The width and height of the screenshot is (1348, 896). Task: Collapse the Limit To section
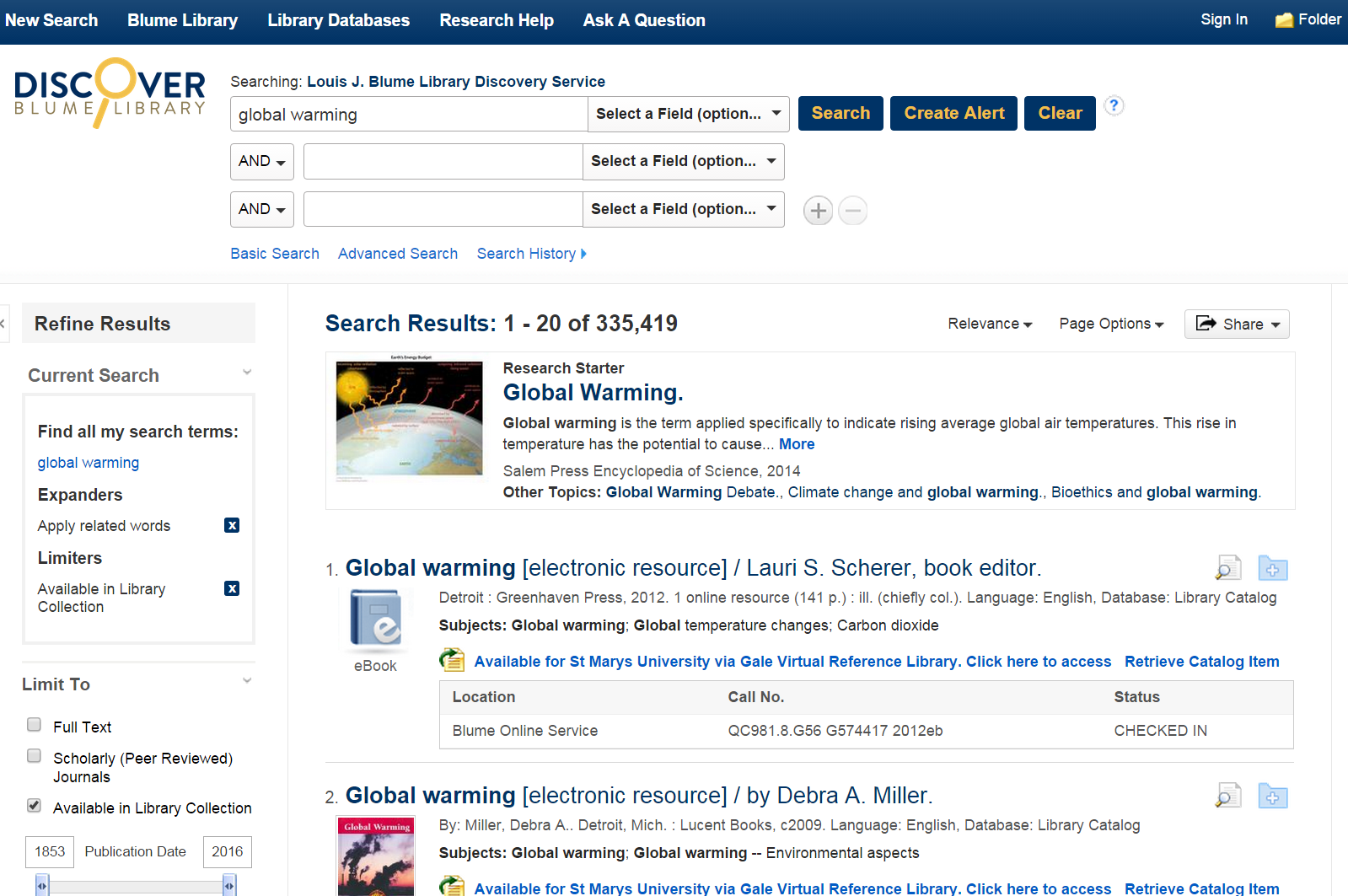[x=247, y=681]
